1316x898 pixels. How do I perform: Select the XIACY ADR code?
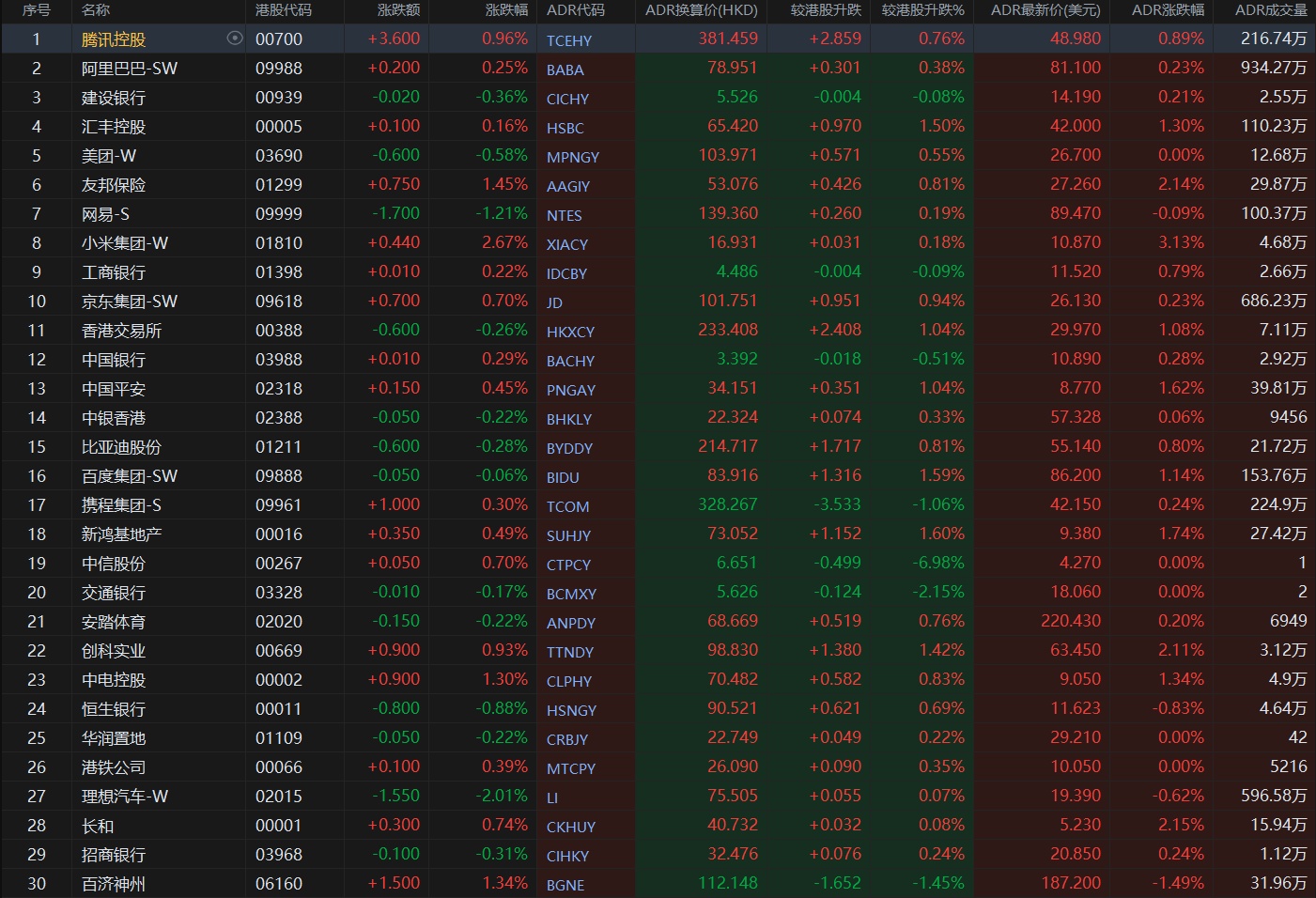click(567, 244)
